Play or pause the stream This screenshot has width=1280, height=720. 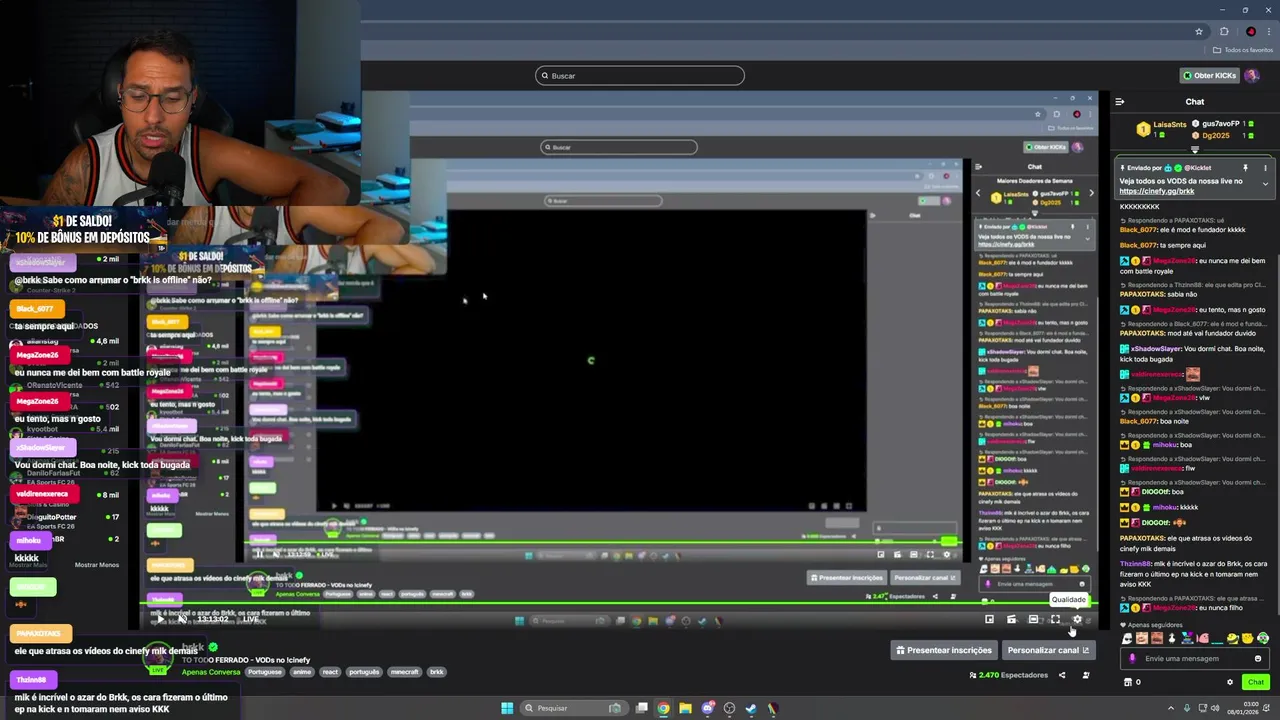coord(160,619)
